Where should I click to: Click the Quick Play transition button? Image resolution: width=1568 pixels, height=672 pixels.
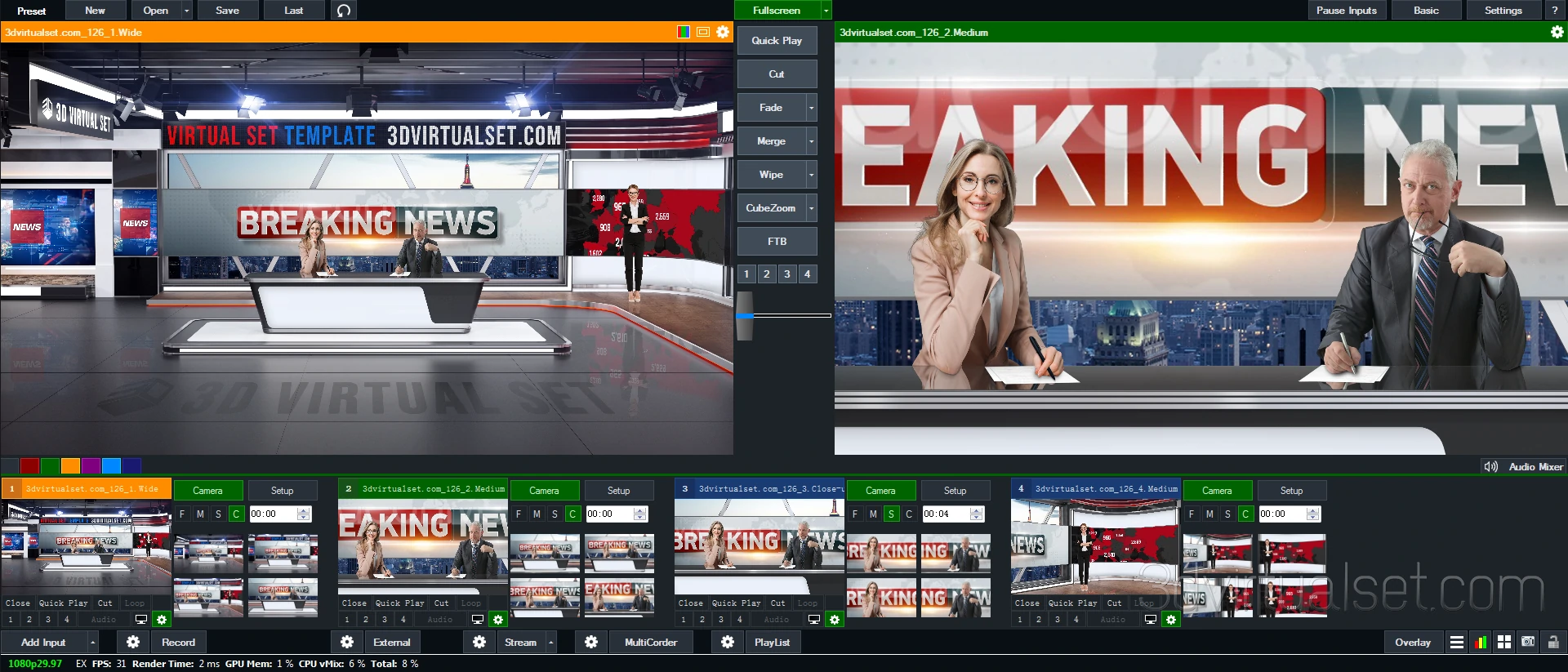[x=777, y=41]
